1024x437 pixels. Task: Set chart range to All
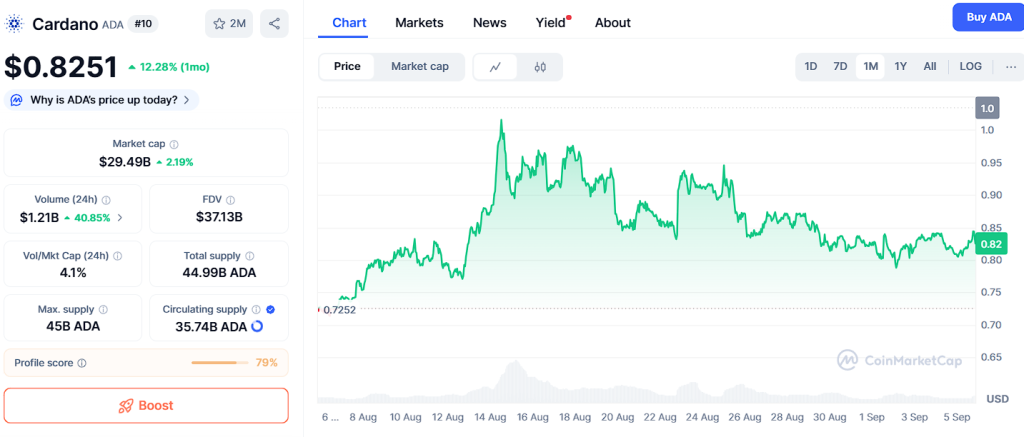pos(930,67)
